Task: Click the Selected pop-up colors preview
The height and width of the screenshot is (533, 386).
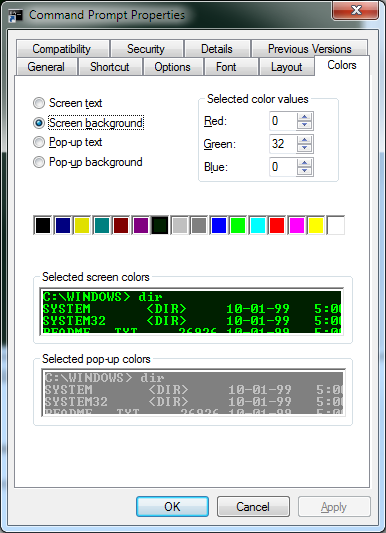Action: pyautogui.click(x=194, y=393)
